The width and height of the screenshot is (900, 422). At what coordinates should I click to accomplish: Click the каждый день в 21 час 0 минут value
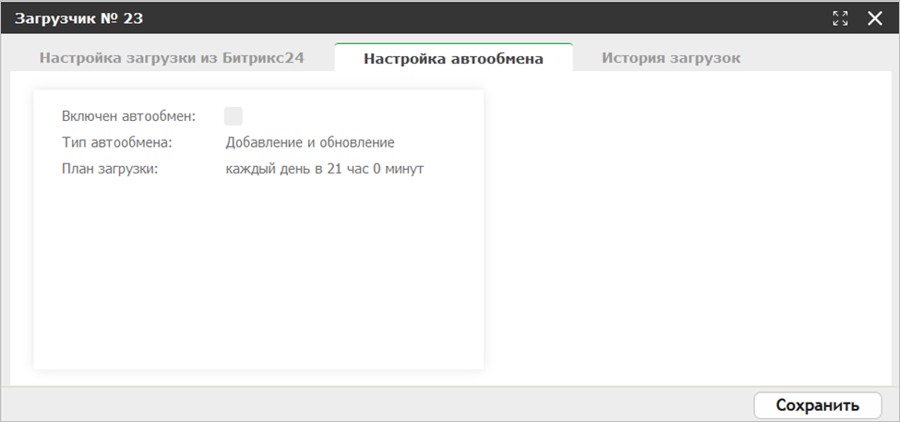click(x=325, y=169)
